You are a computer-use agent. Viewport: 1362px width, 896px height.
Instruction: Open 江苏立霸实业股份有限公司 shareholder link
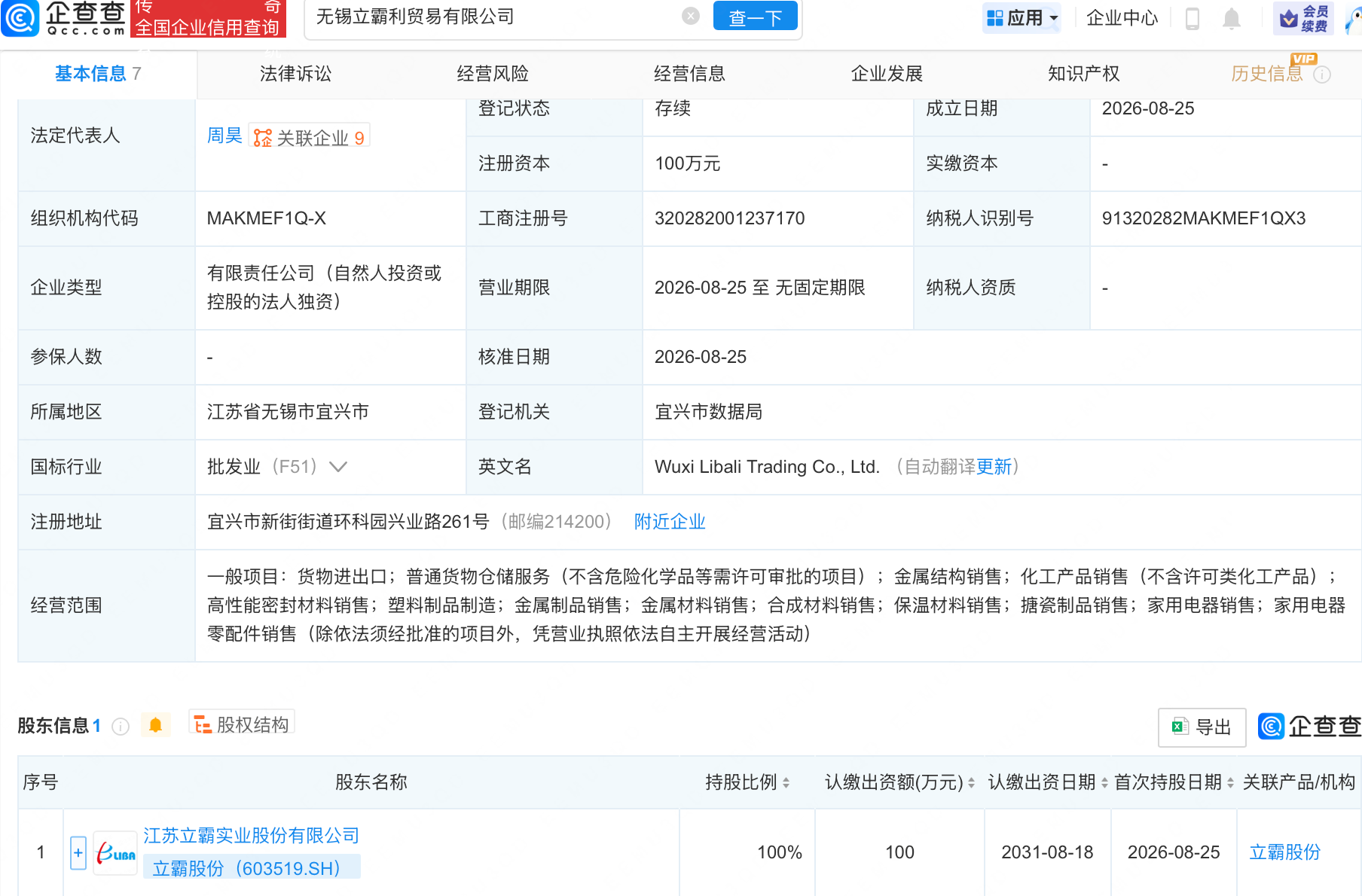tap(252, 836)
